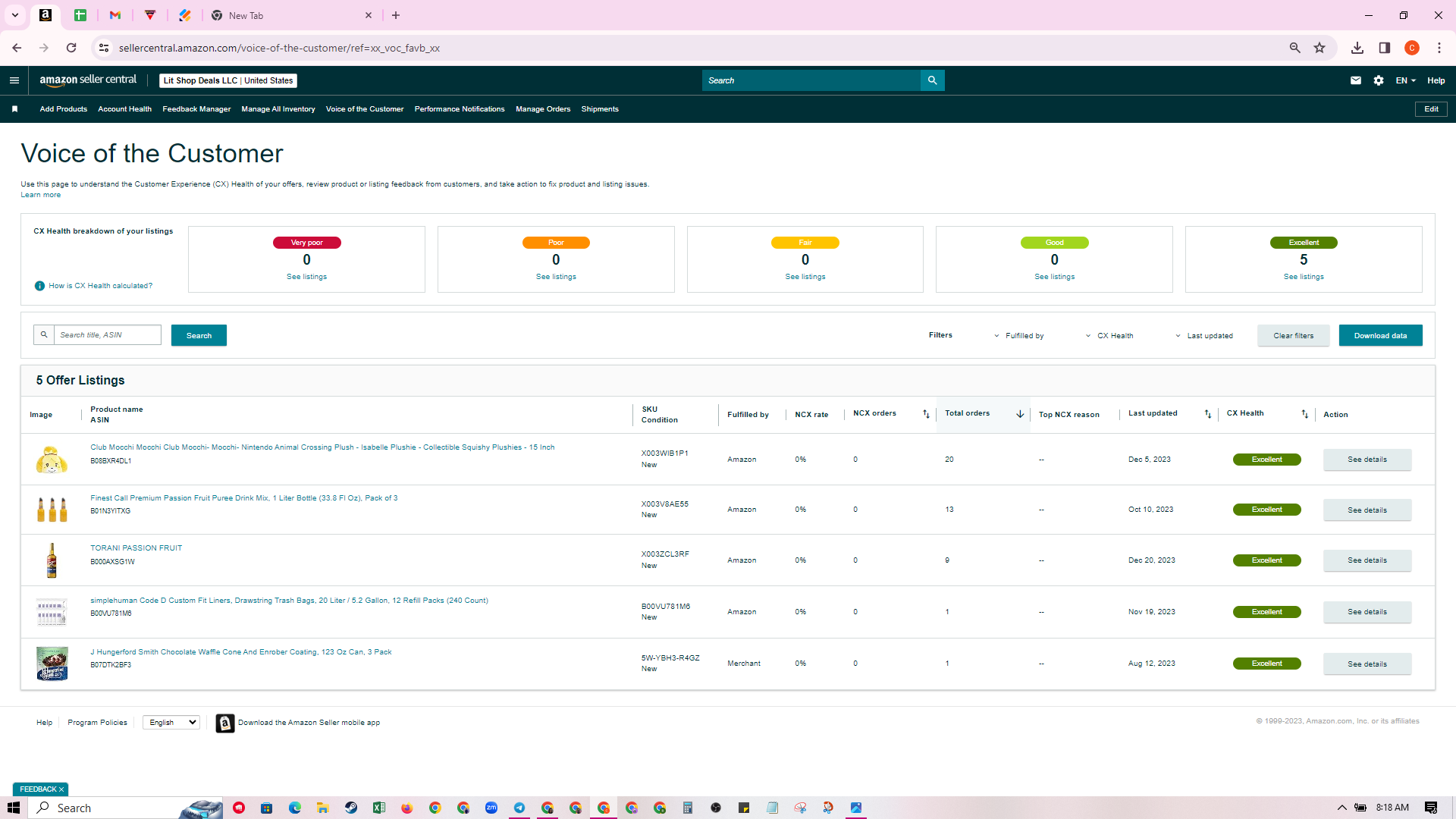Viewport: 1456px width, 819px height.
Task: Open the Finest Call Passion Fruit Puree link
Action: click(244, 498)
